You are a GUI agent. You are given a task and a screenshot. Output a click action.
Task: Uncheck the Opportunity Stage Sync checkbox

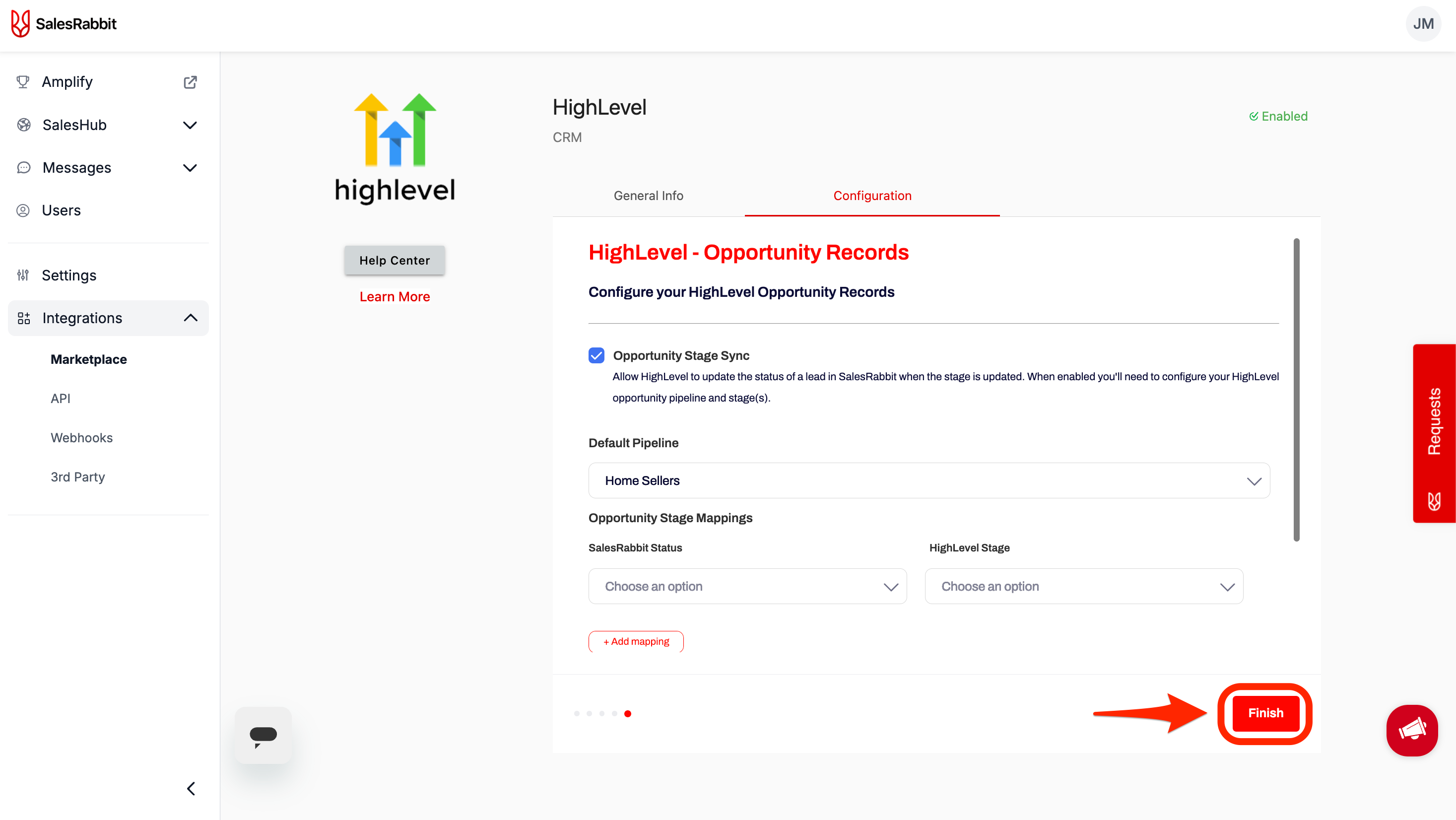[x=596, y=355]
